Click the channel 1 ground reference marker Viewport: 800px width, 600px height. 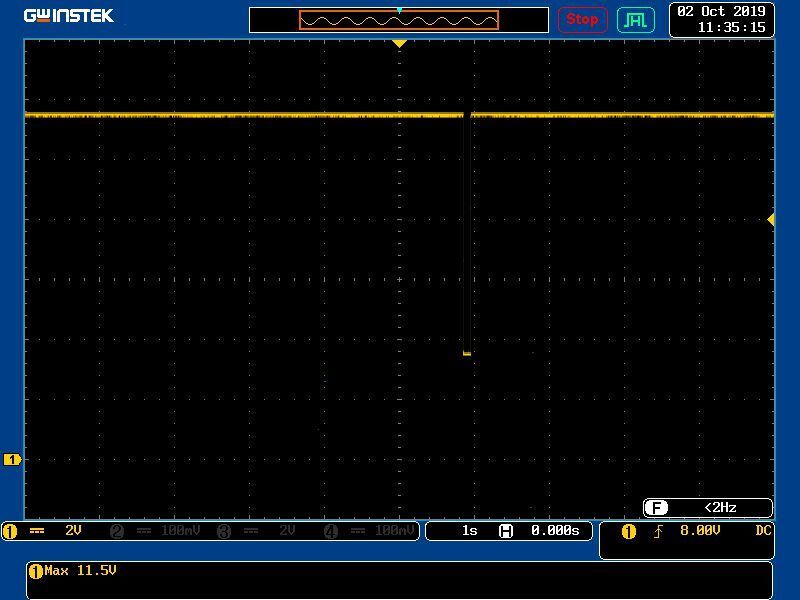coord(12,459)
